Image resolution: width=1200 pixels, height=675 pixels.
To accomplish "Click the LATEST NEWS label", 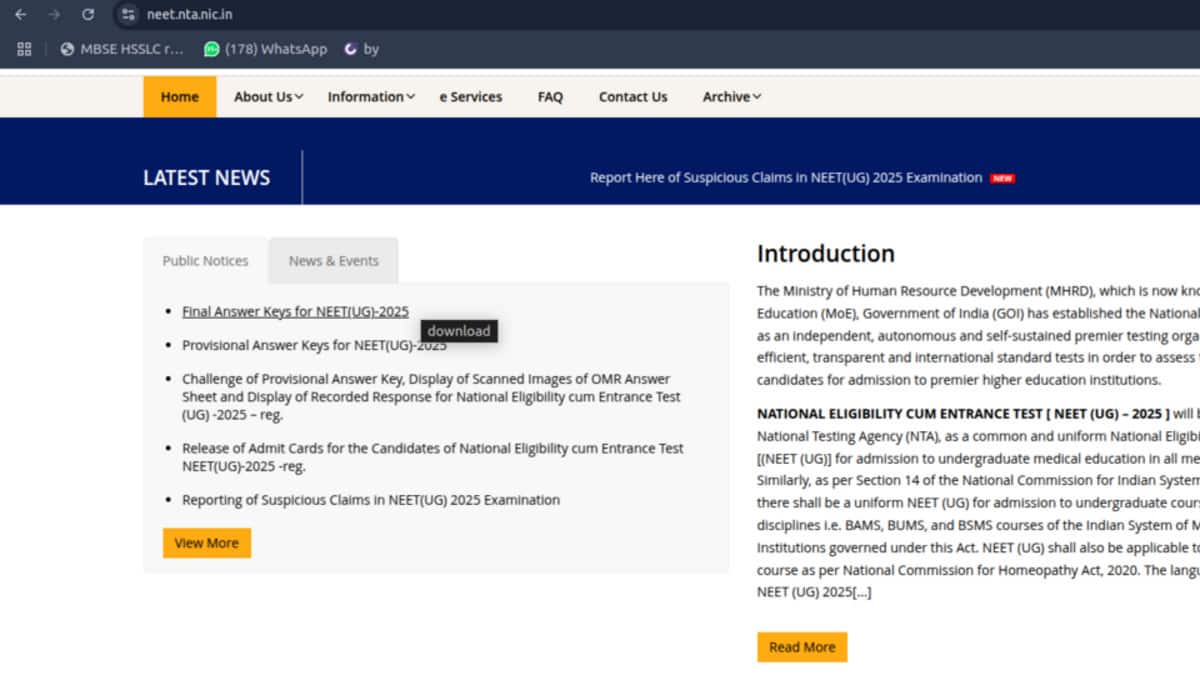I will pos(207,178).
